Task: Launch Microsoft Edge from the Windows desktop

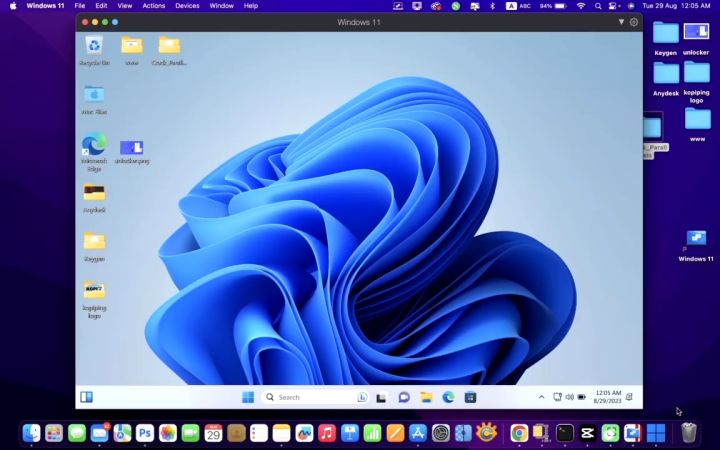Action: 94,145
